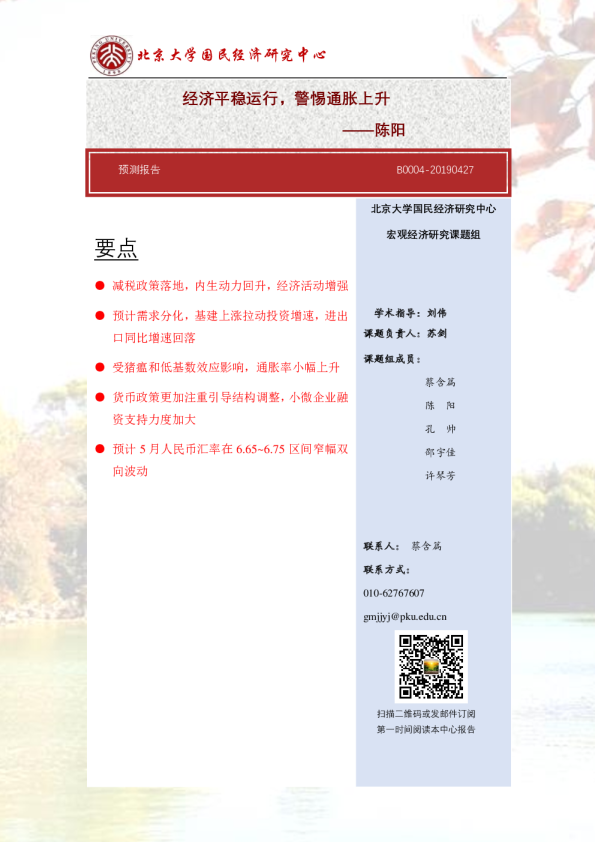This screenshot has height=842, width=595.
Task: Click the Peking University round seal logo
Action: coord(111,55)
